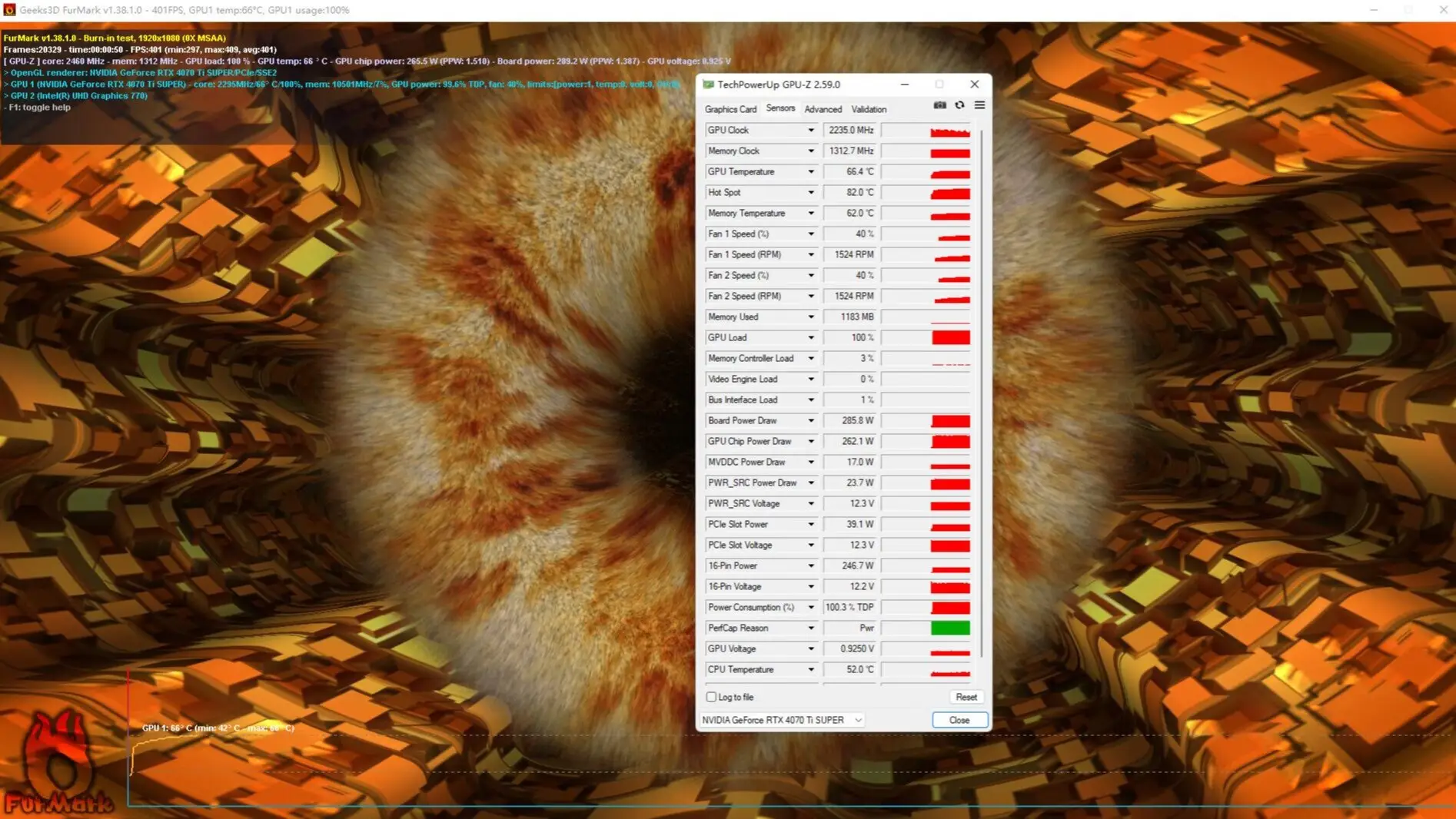
Task: Open the NVIDIA GeForce RTX 4070 Ti SUPER dropdown
Action: tap(783, 720)
